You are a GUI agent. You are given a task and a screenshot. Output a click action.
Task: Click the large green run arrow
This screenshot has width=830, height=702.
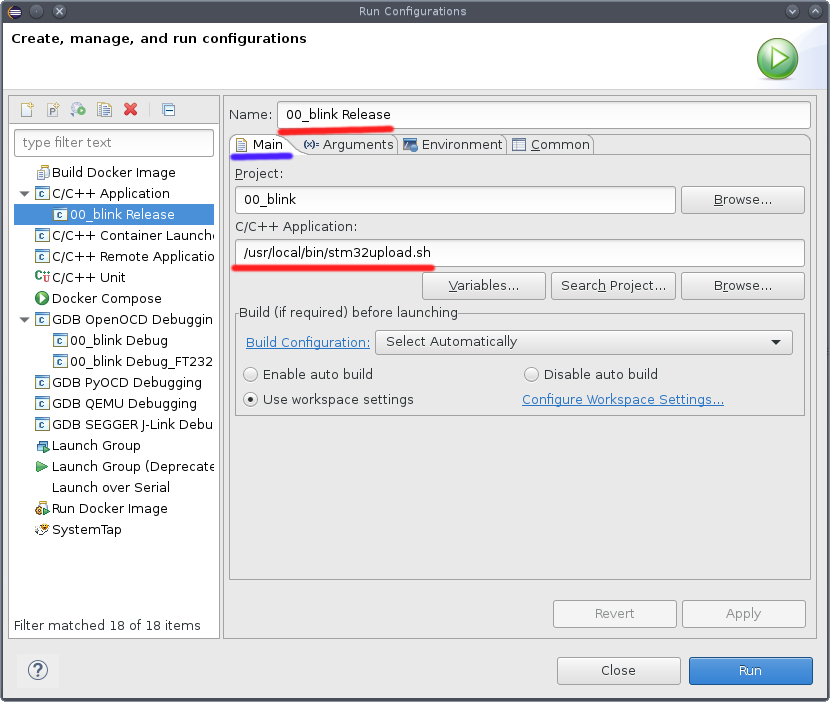click(x=777, y=59)
